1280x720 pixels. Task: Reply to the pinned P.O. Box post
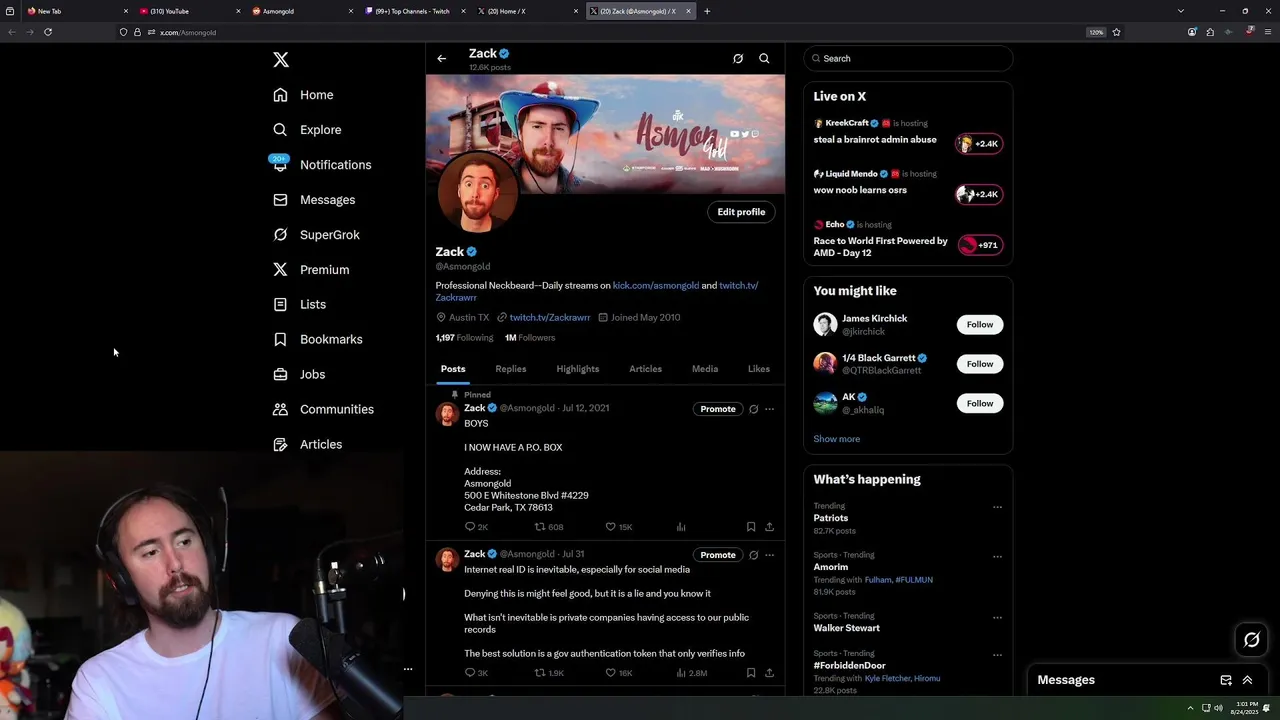(476, 527)
